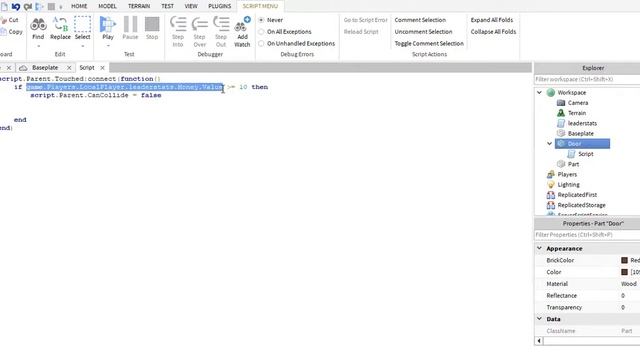Click the Find binoculars icon

(38, 24)
